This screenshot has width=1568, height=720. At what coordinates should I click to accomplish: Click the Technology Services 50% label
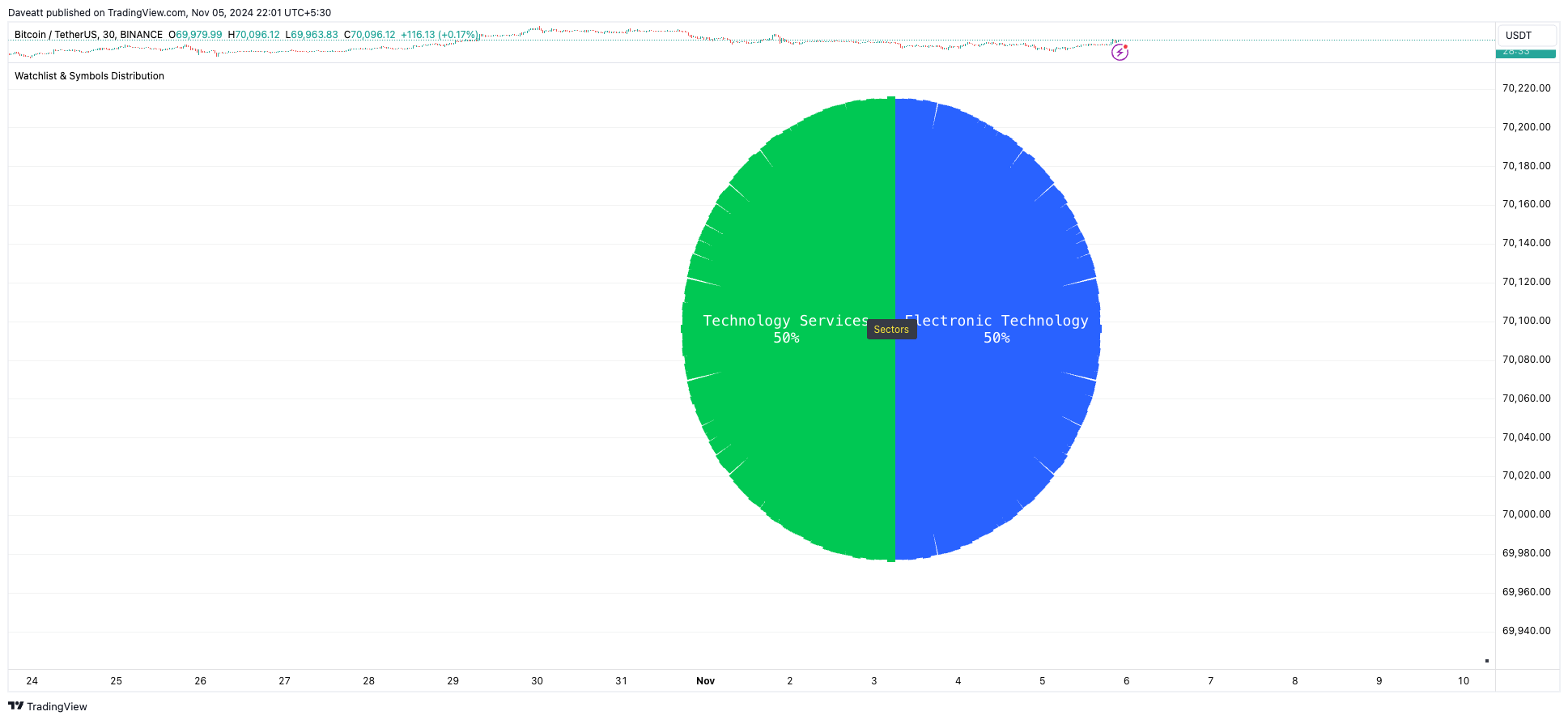click(x=786, y=329)
